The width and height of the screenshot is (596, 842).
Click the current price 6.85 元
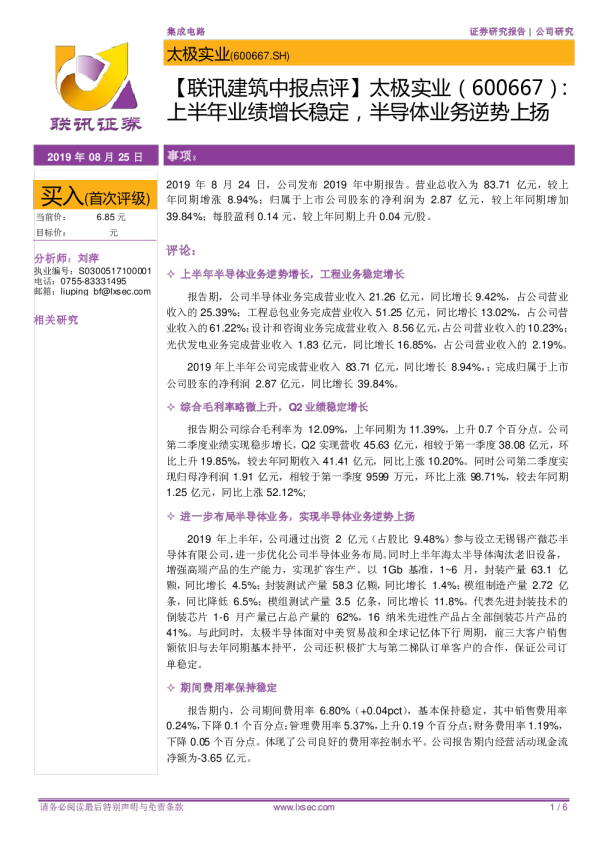pos(111,217)
